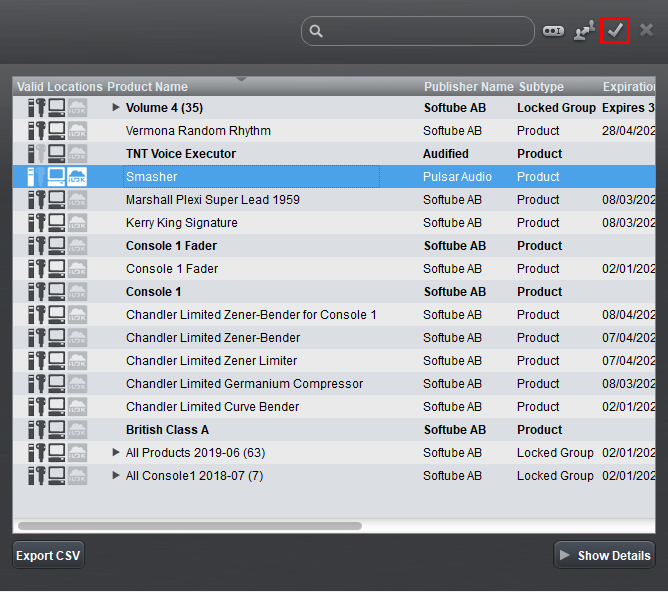Expand the All Console1 2018-07 (7) group
The height and width of the screenshot is (592, 668).
point(115,475)
